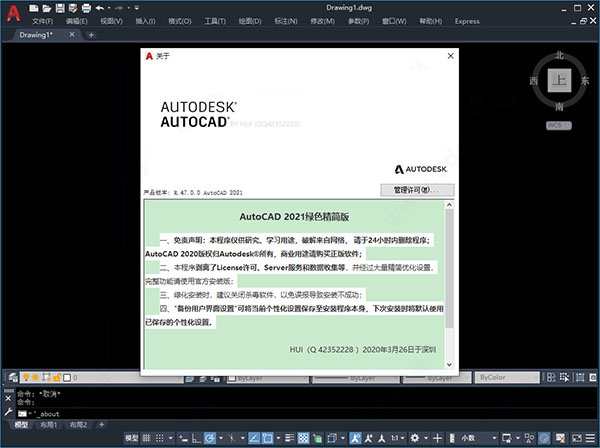600x448 pixels.
Task: Open the 视图(V) menu
Action: pos(111,21)
